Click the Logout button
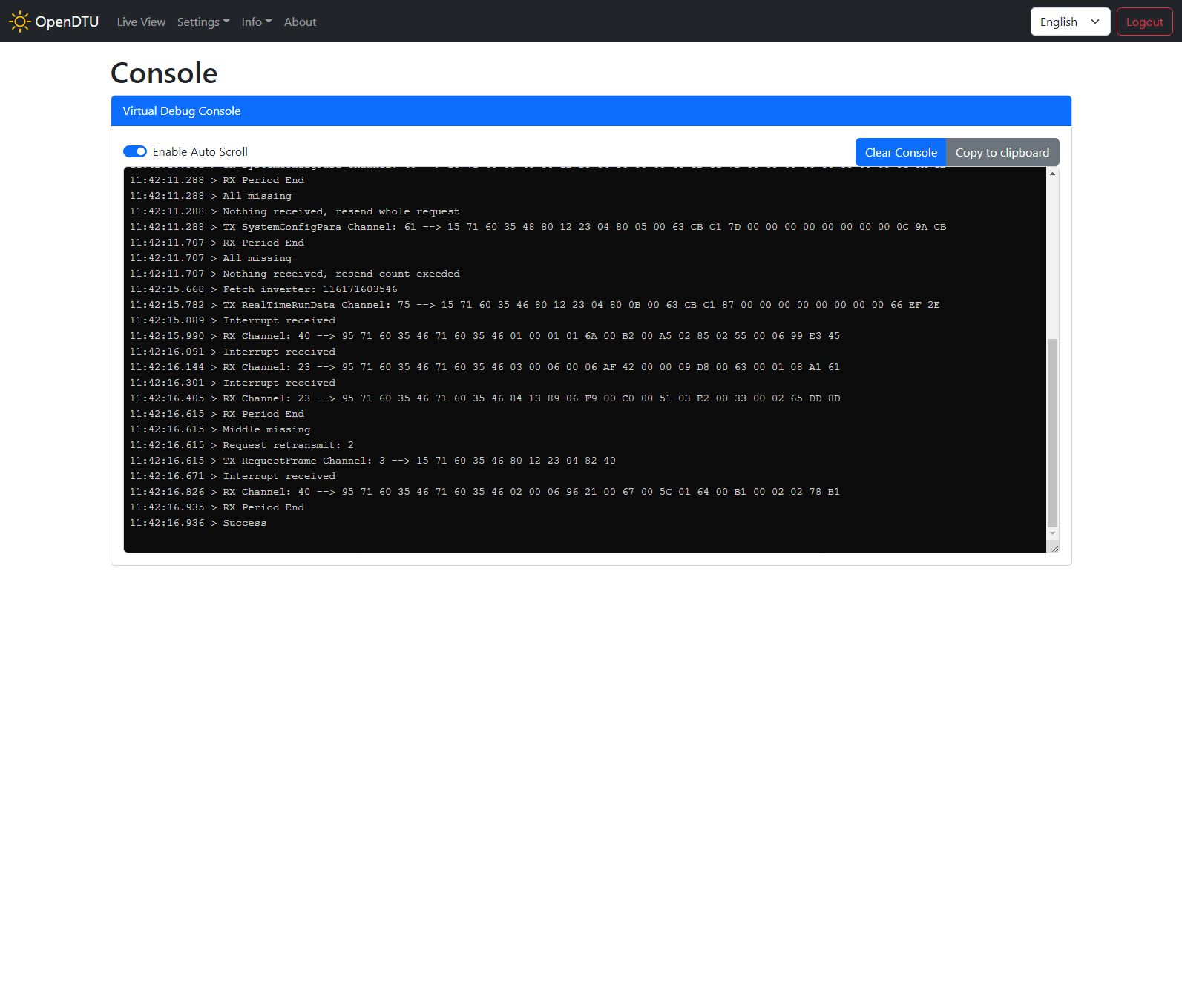Viewport: 1182px width, 1008px height. (x=1144, y=22)
